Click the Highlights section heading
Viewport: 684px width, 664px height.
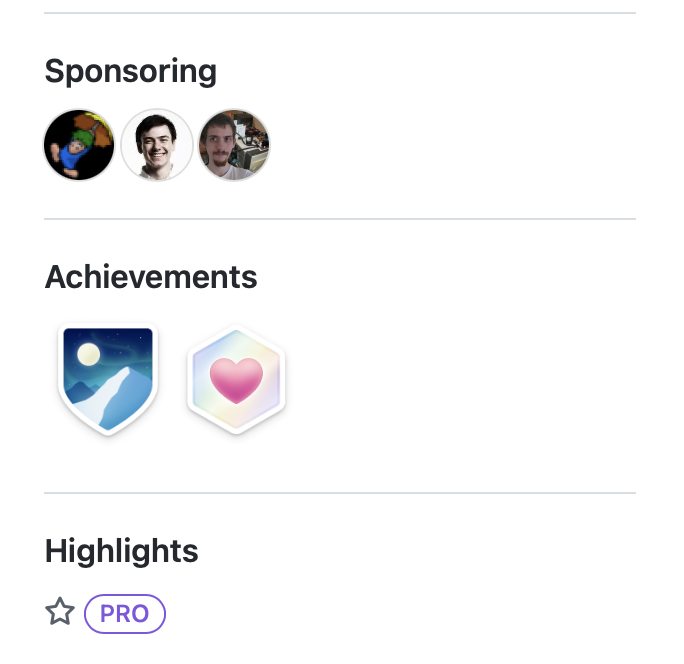pyautogui.click(x=122, y=551)
